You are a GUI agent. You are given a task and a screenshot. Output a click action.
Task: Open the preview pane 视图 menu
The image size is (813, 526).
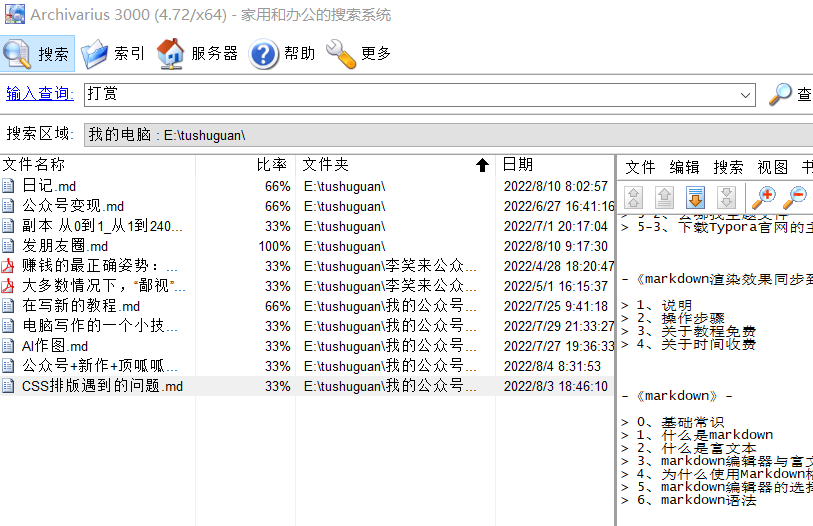click(773, 167)
